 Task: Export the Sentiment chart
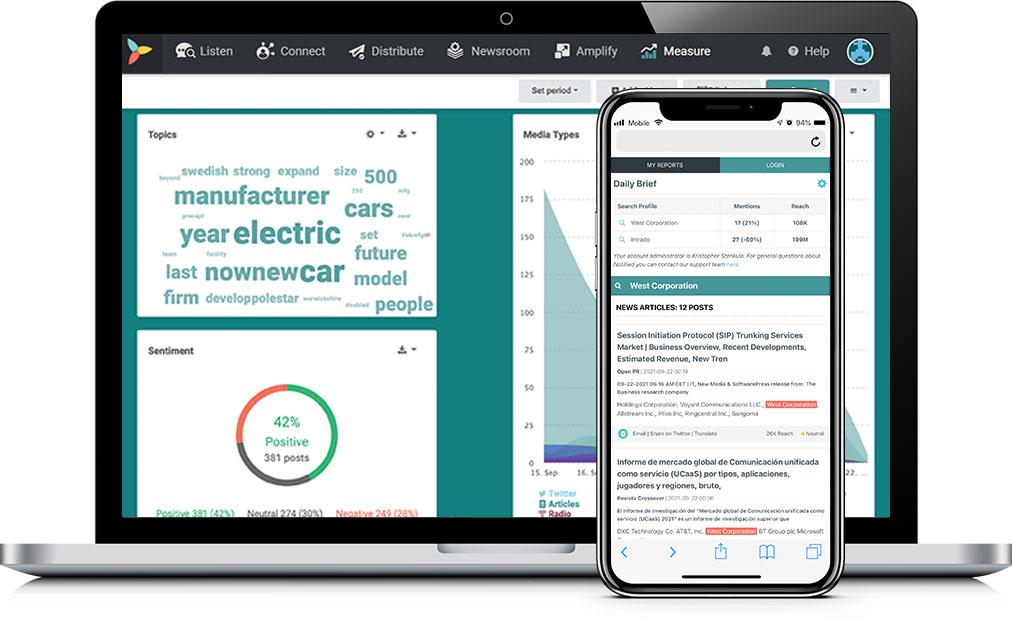[401, 349]
